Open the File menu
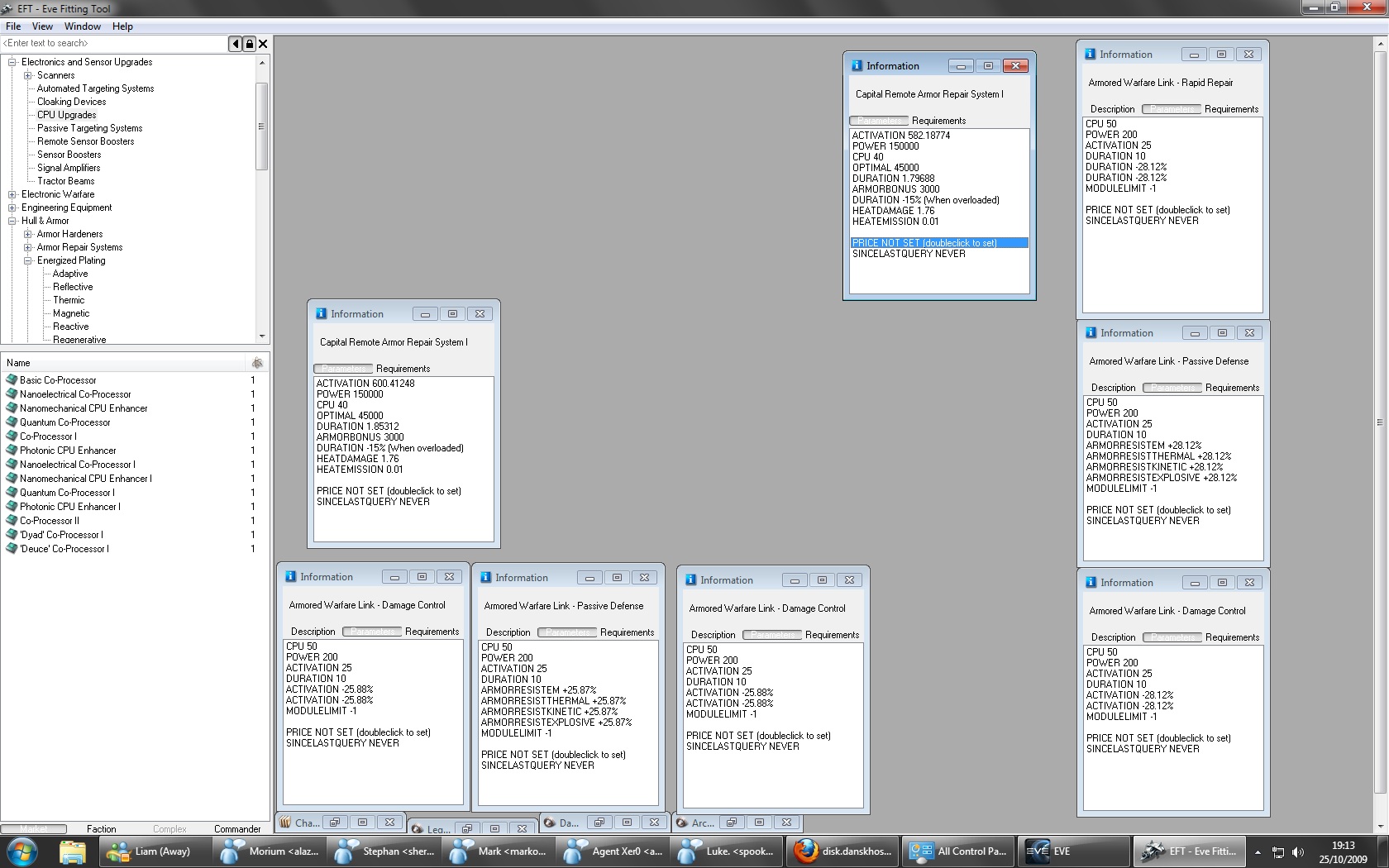Image resolution: width=1389 pixels, height=868 pixels. point(13,26)
